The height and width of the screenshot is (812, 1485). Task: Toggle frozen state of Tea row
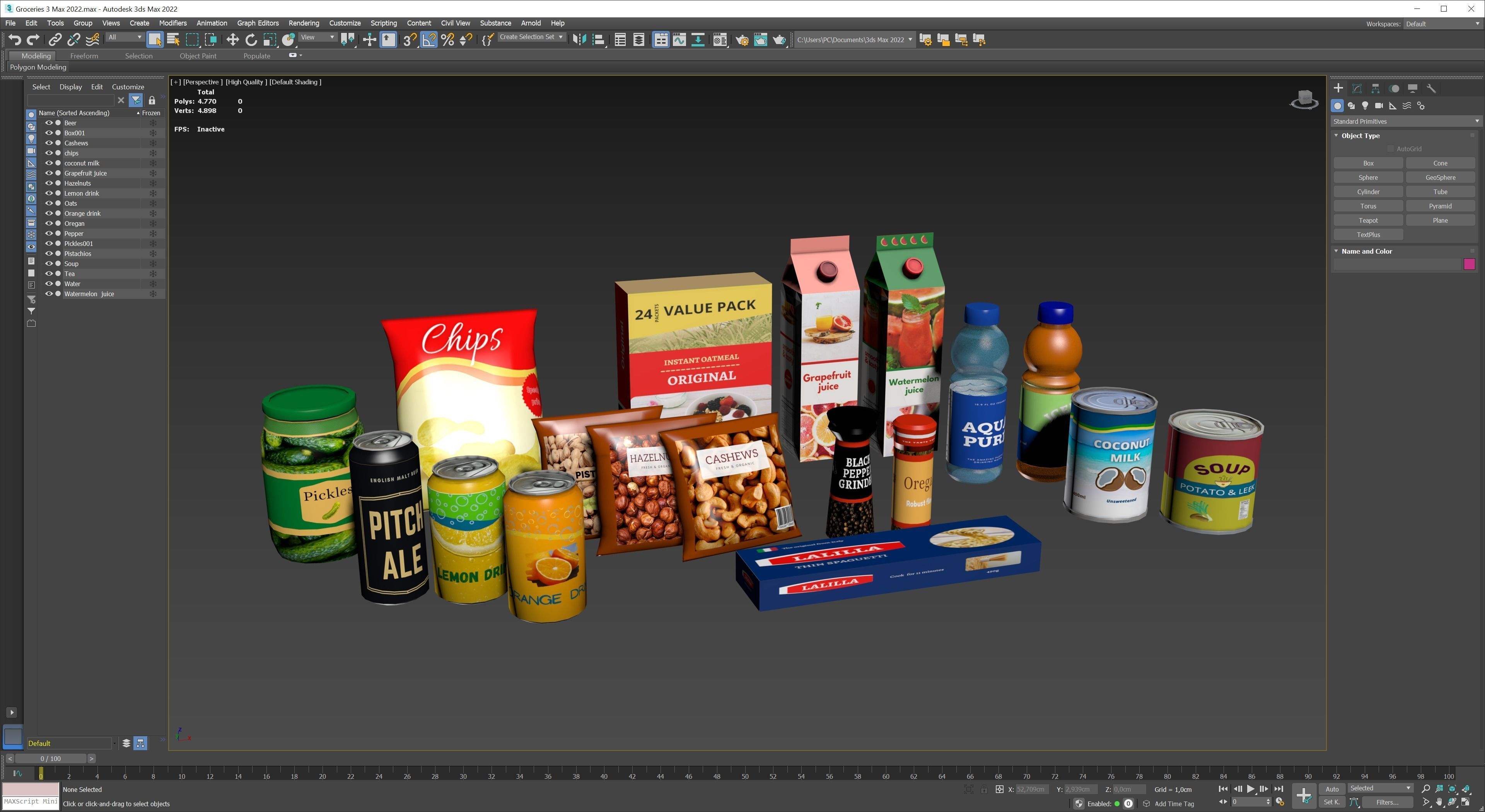click(153, 274)
